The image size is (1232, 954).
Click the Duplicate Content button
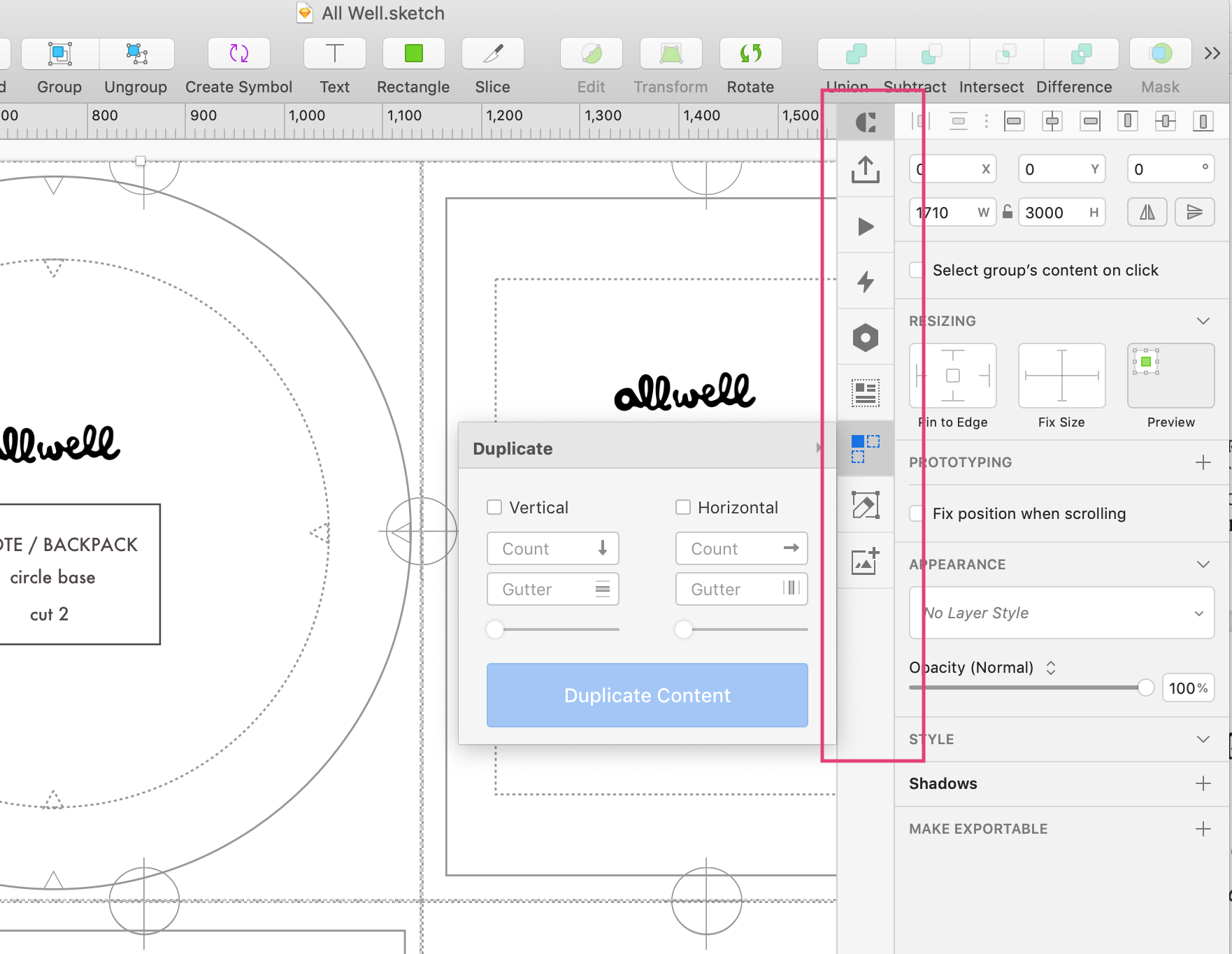[x=647, y=695]
